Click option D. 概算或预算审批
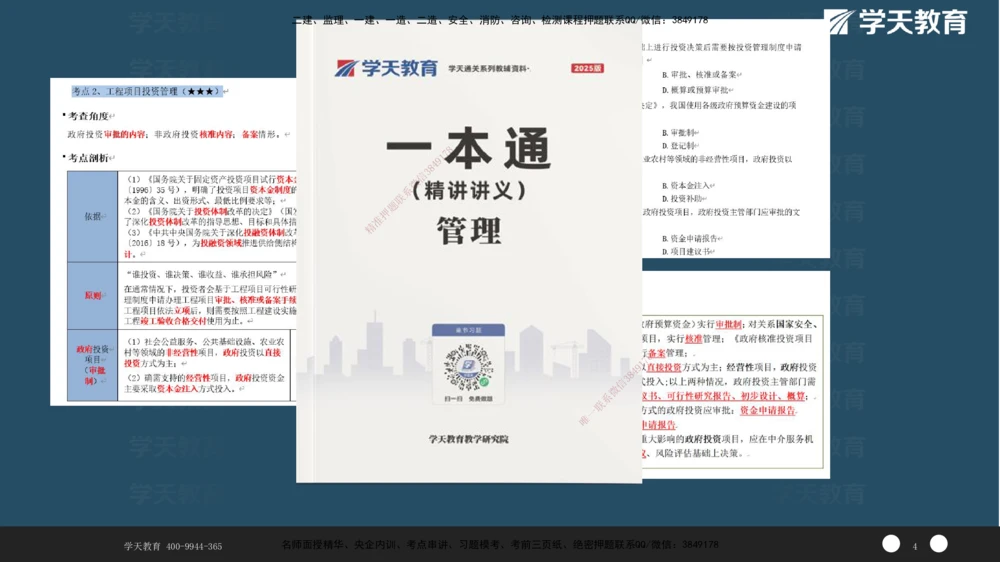The width and height of the screenshot is (1000, 562). 698,90
